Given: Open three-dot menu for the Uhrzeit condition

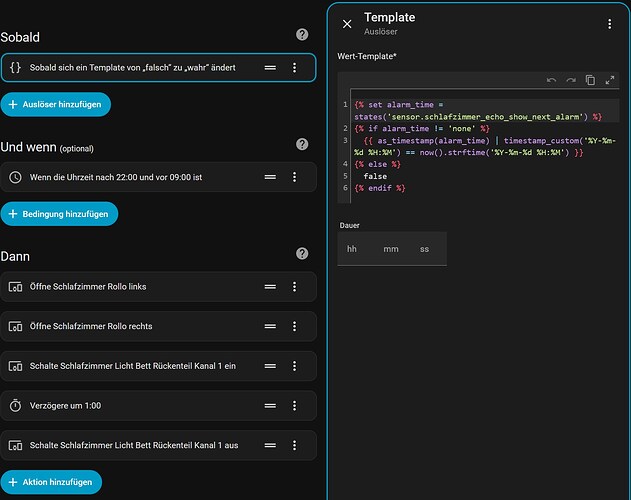Looking at the screenshot, I should coord(295,177).
